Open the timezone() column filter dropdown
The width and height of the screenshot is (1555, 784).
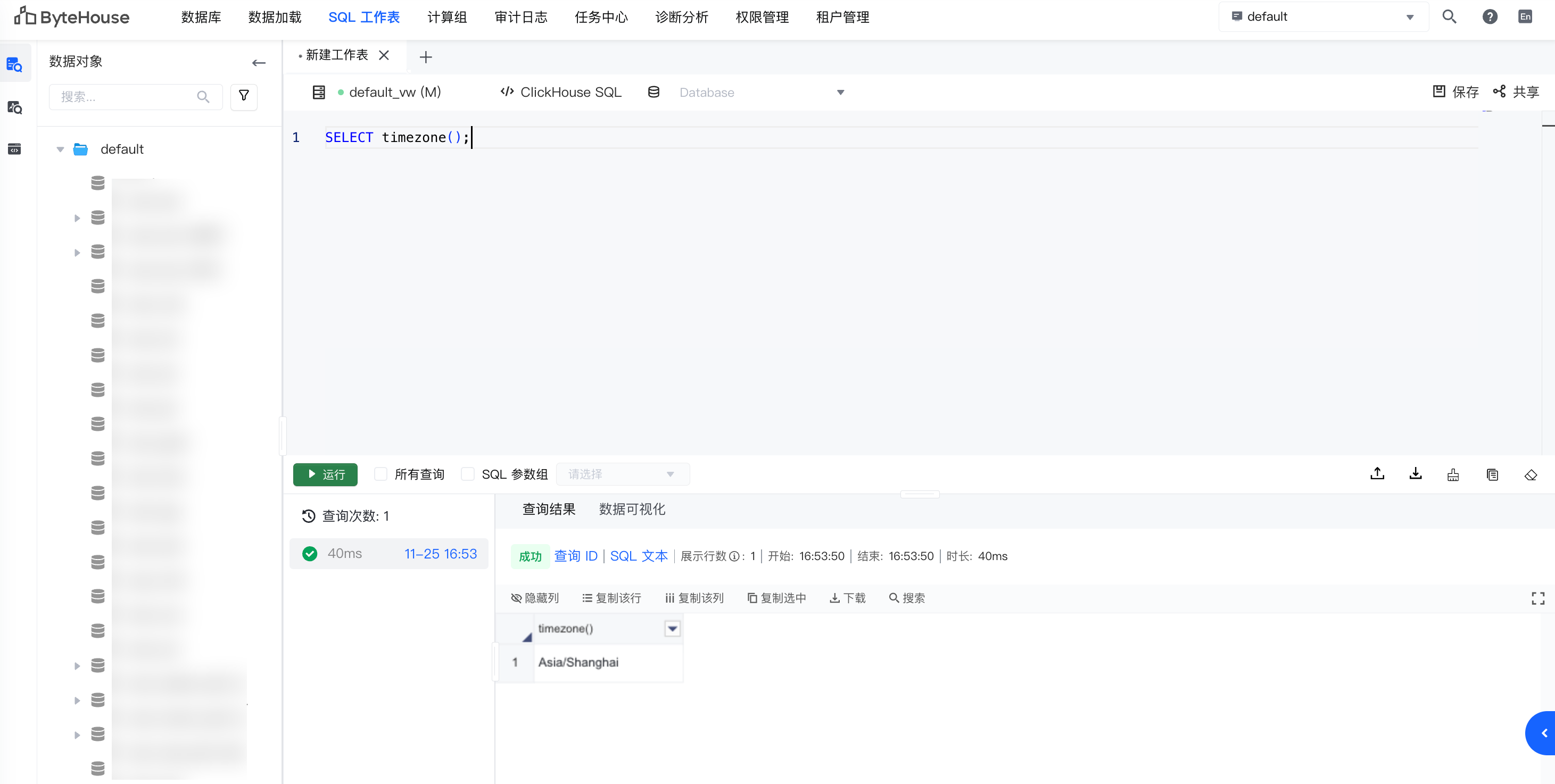[x=672, y=628]
